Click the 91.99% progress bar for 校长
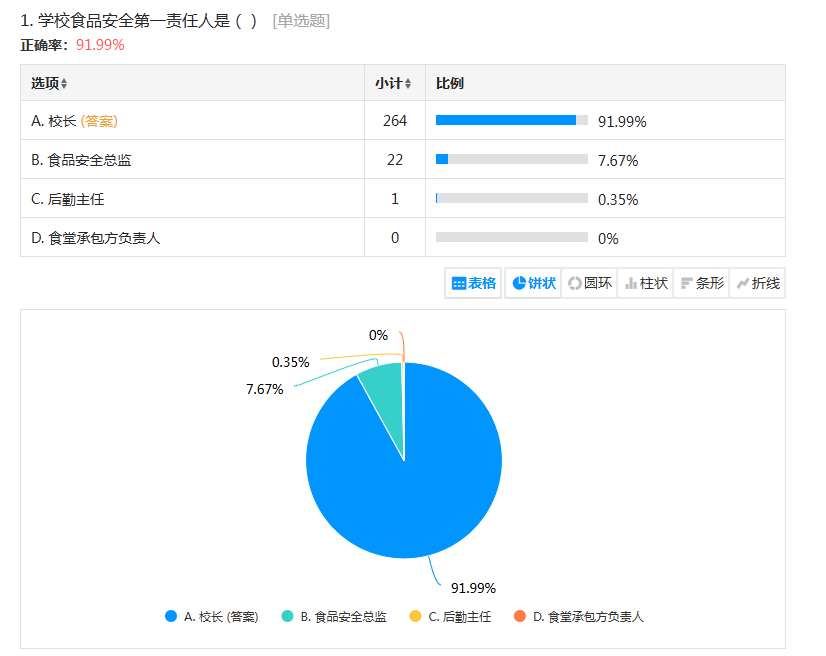Screen dimensions: 826x656 (x=511, y=121)
